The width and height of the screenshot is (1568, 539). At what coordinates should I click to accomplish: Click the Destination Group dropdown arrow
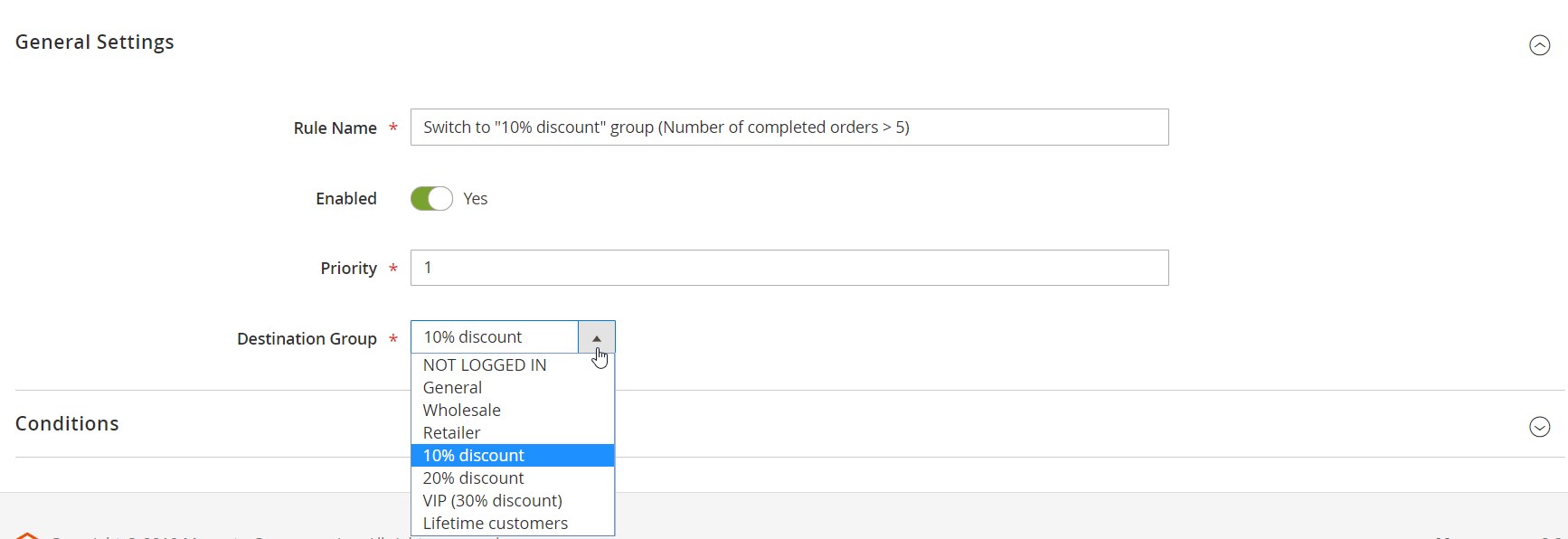tap(597, 337)
